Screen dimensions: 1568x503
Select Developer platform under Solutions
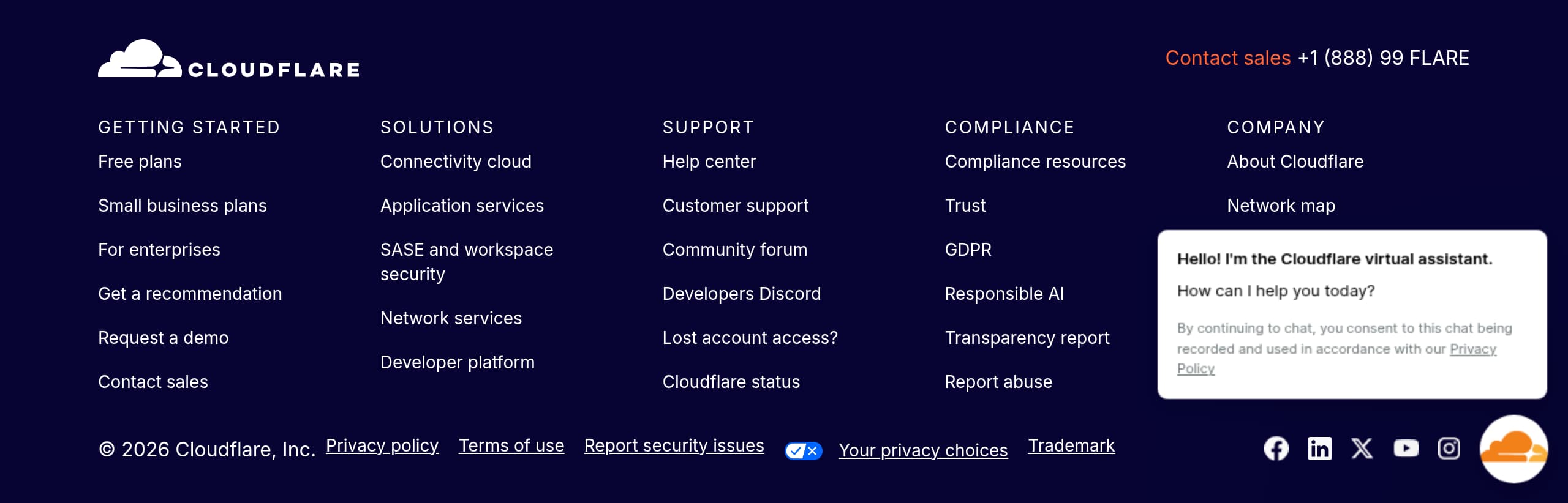tap(457, 362)
